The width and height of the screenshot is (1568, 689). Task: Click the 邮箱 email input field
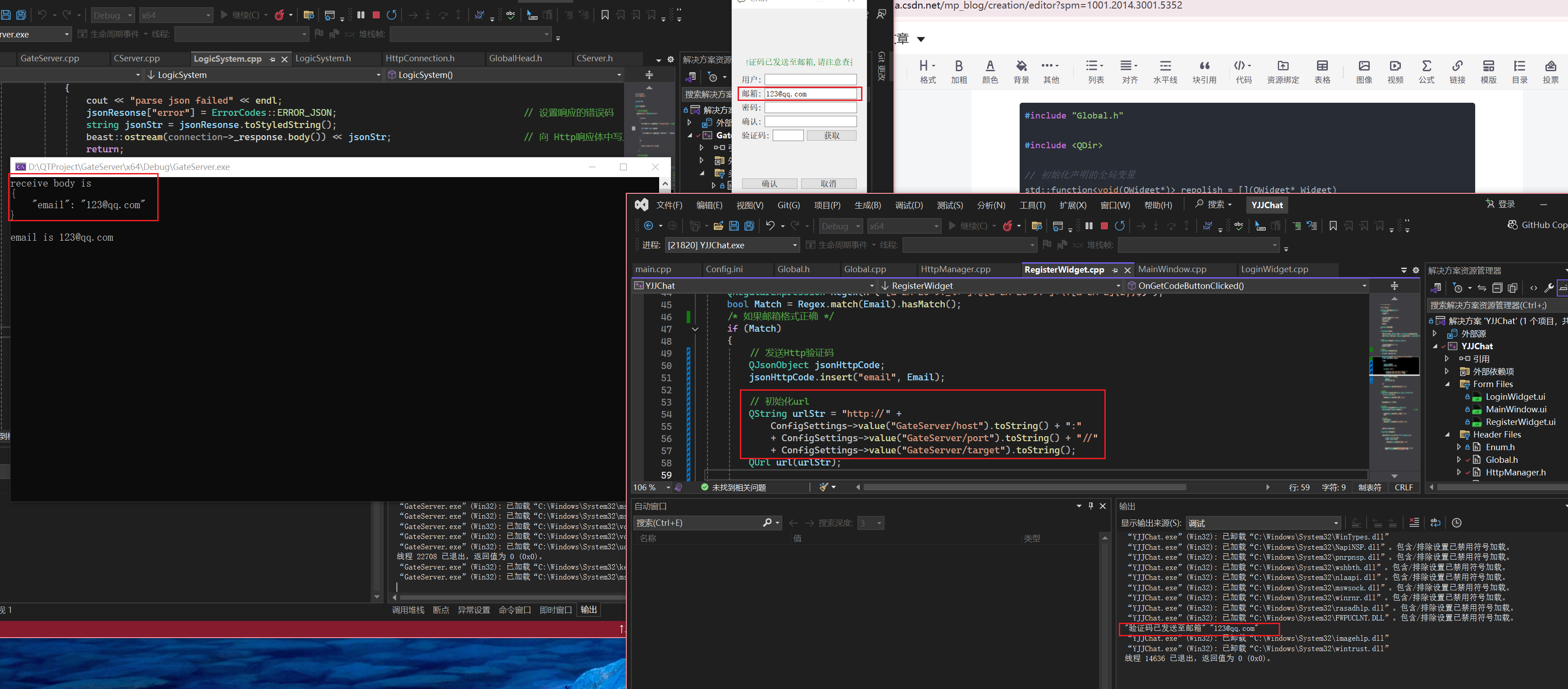810,94
